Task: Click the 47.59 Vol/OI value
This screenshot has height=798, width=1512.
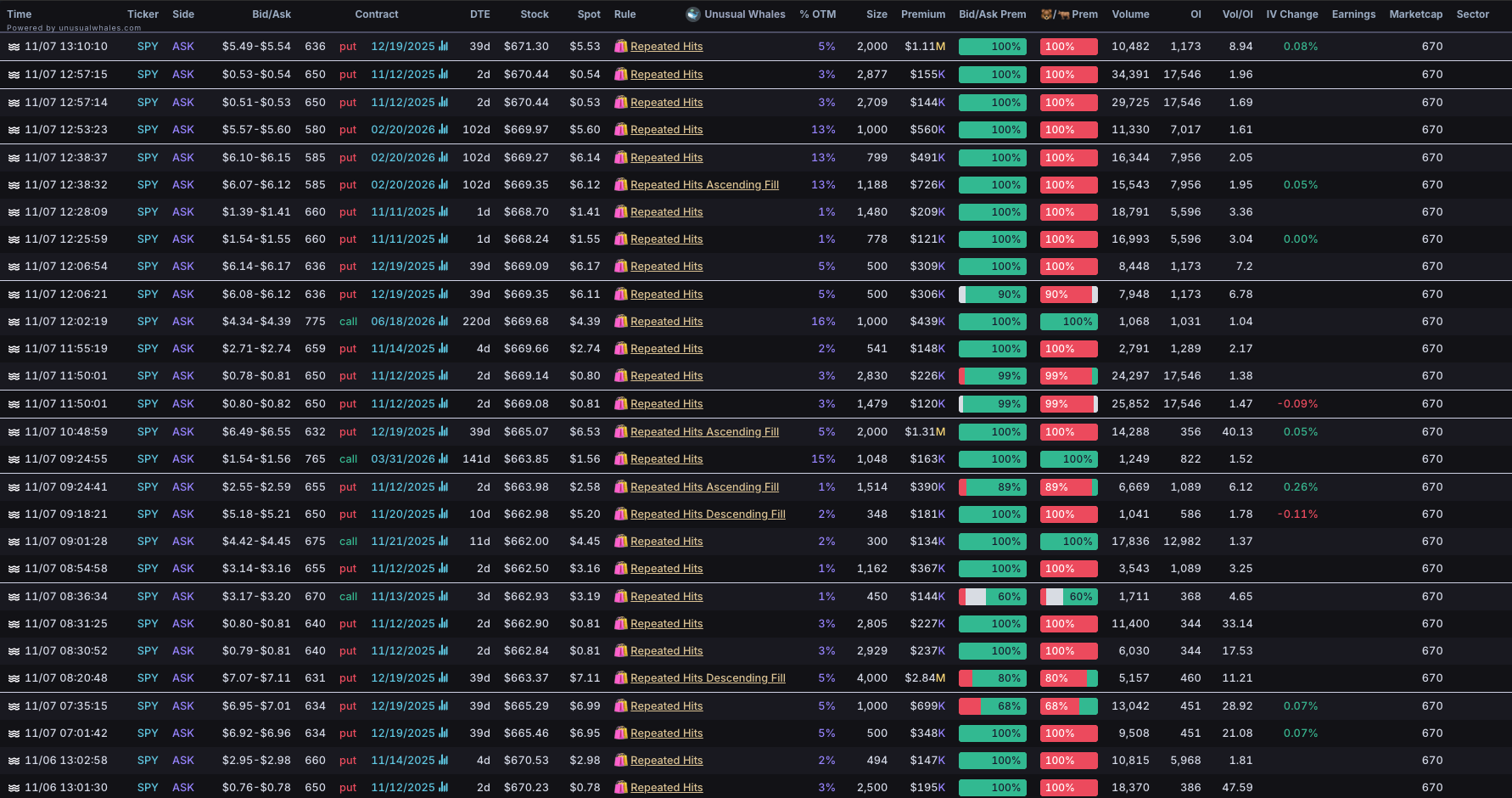Action: point(1237,788)
